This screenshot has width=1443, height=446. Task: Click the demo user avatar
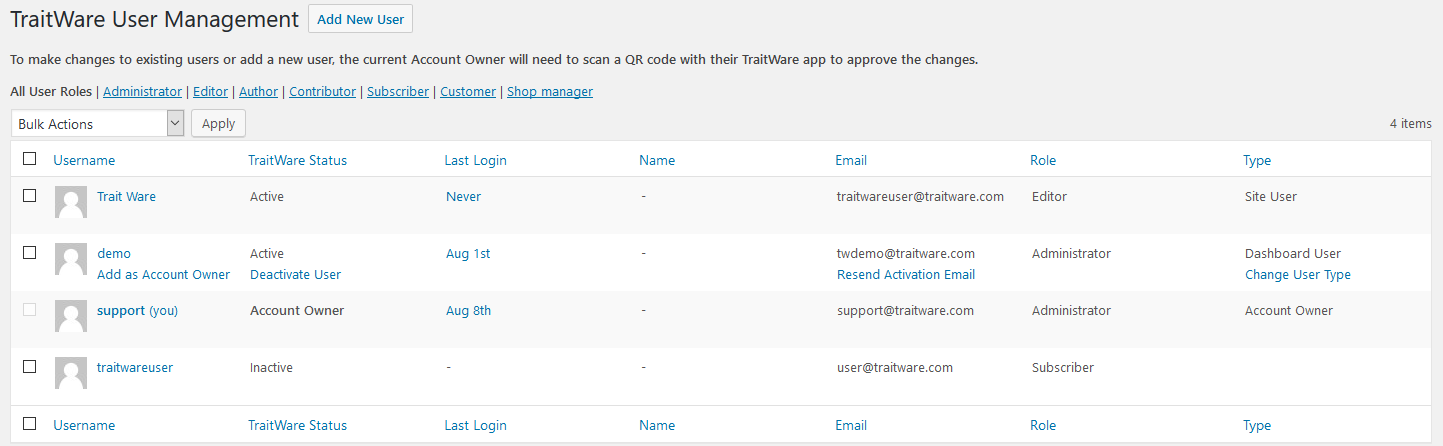click(x=70, y=259)
